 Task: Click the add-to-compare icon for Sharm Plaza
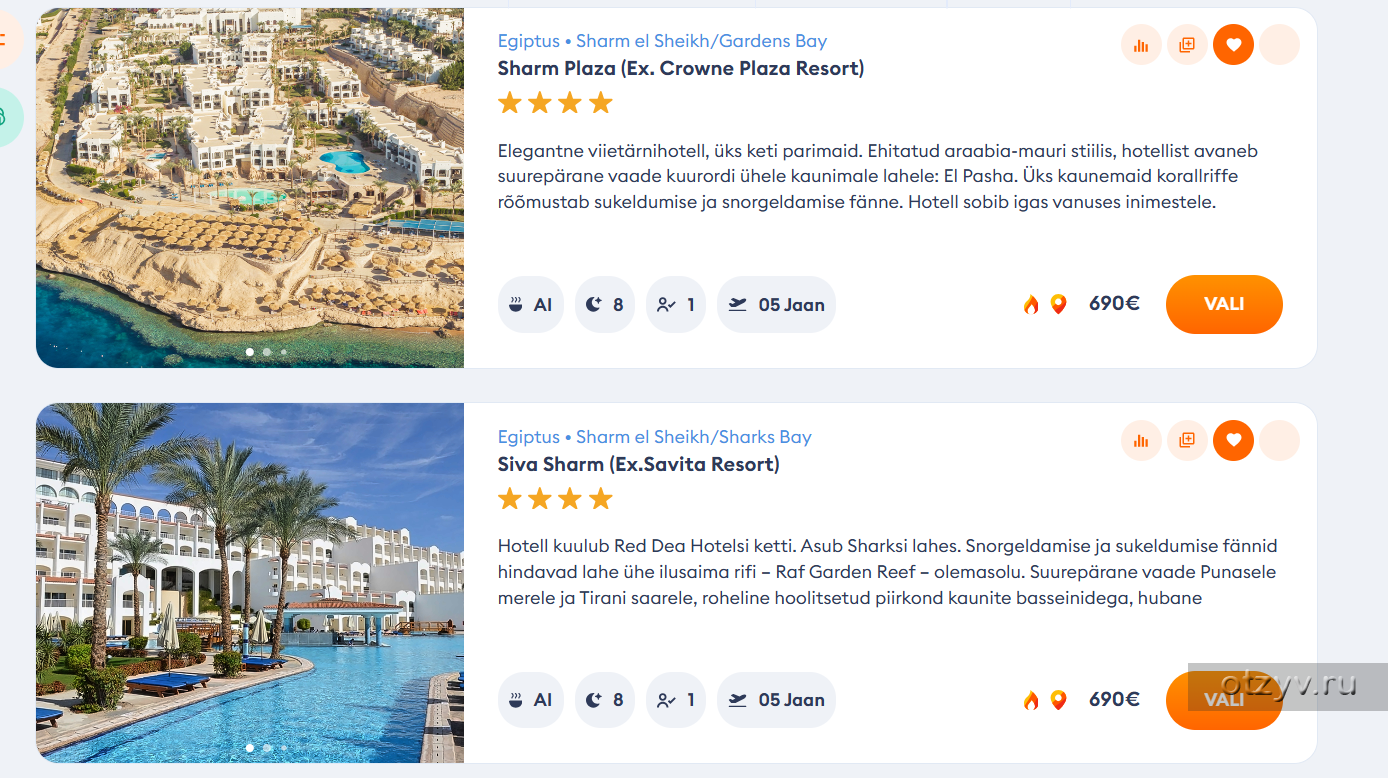pos(1187,45)
